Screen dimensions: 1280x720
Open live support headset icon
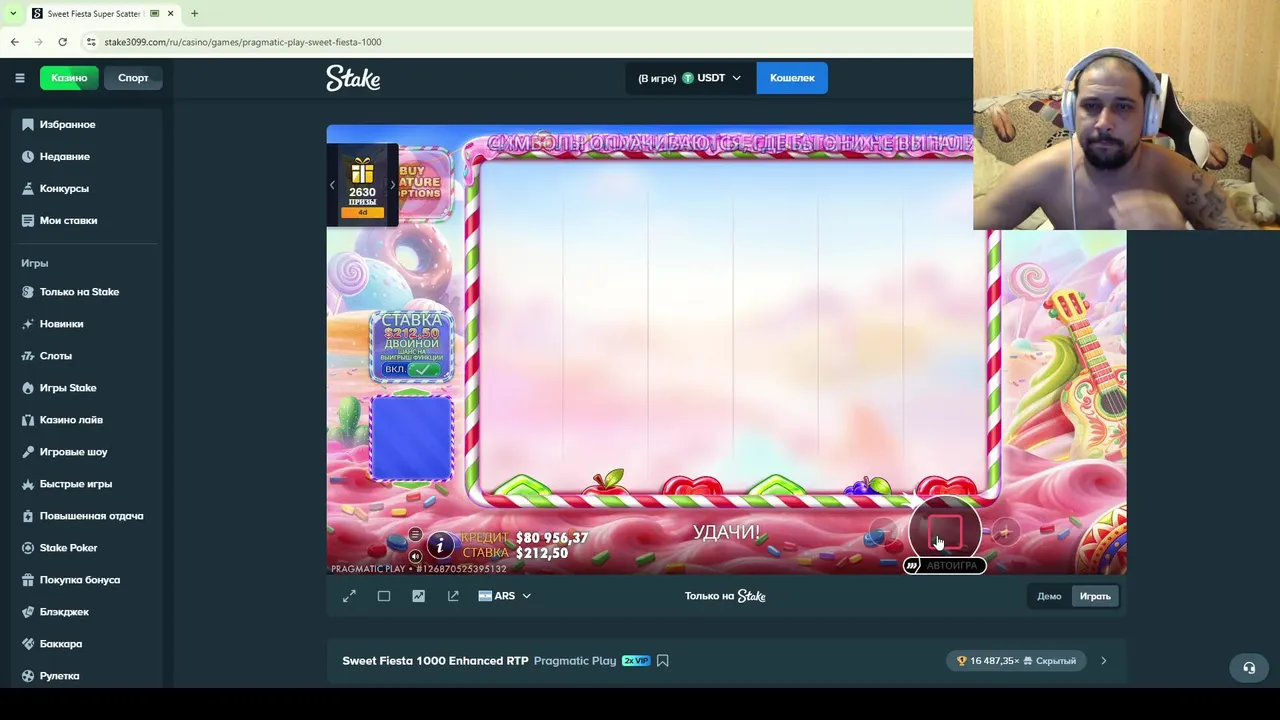(x=1249, y=668)
